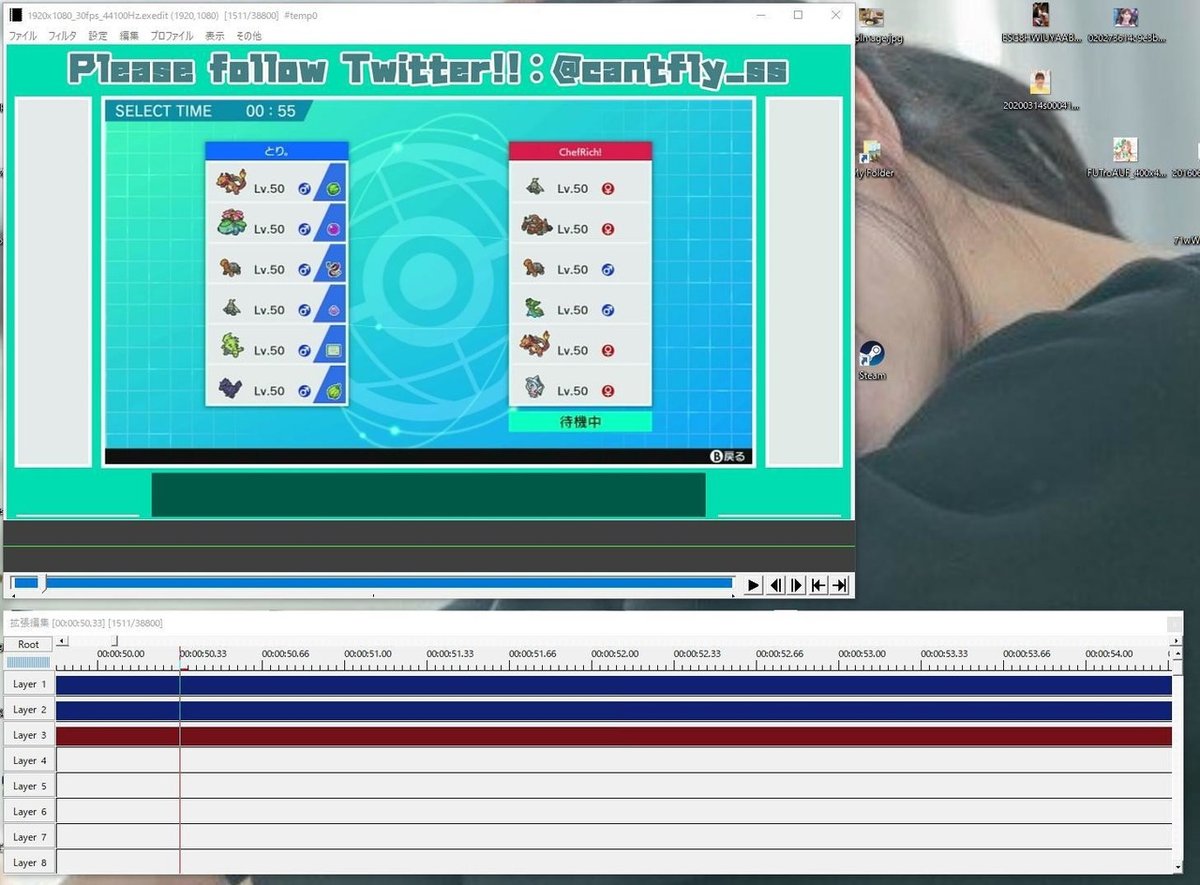Screen dimensions: 1200x885
Task: Select the red object on Layer 3
Action: [614, 736]
